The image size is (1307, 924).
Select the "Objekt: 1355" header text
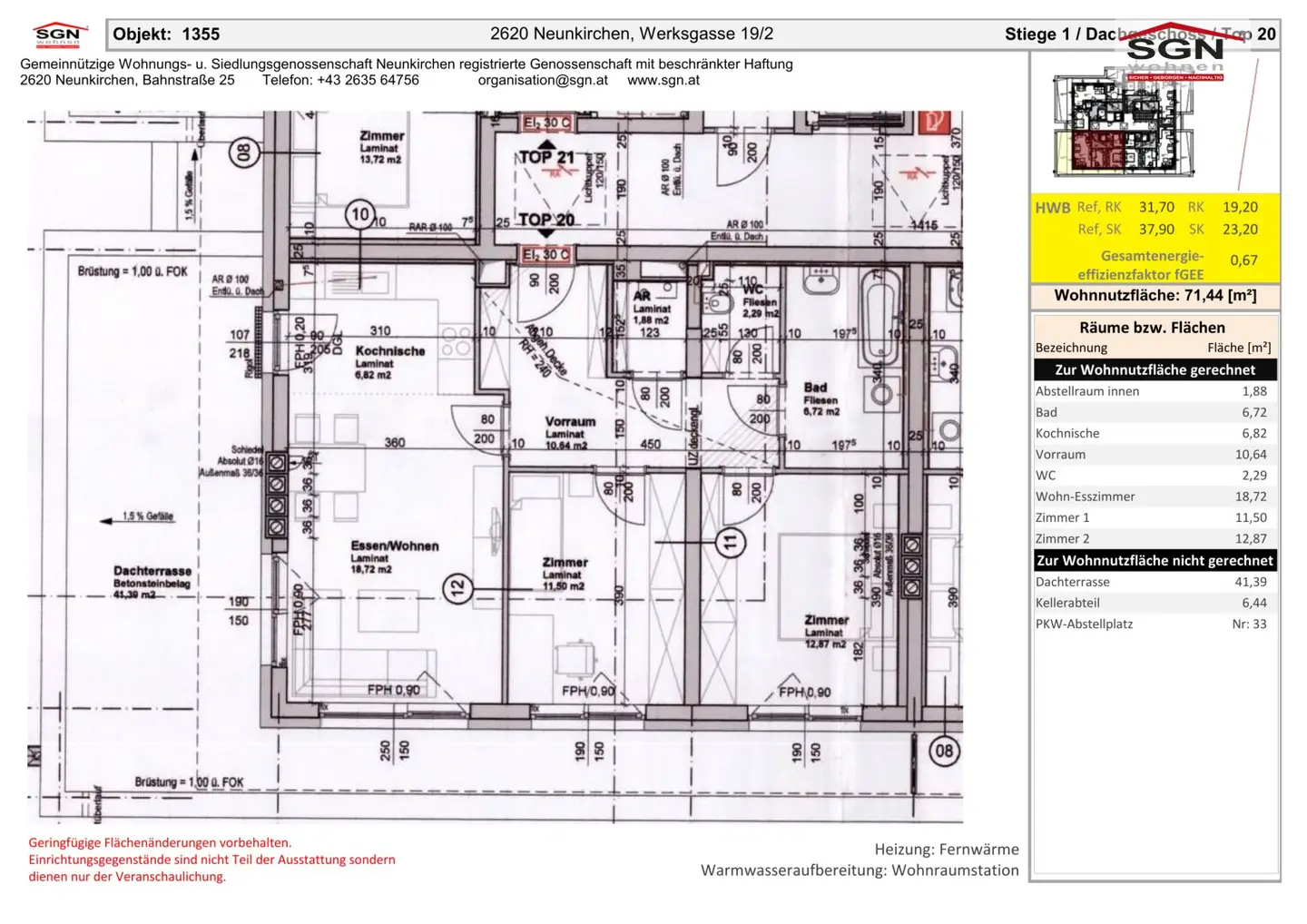(167, 34)
